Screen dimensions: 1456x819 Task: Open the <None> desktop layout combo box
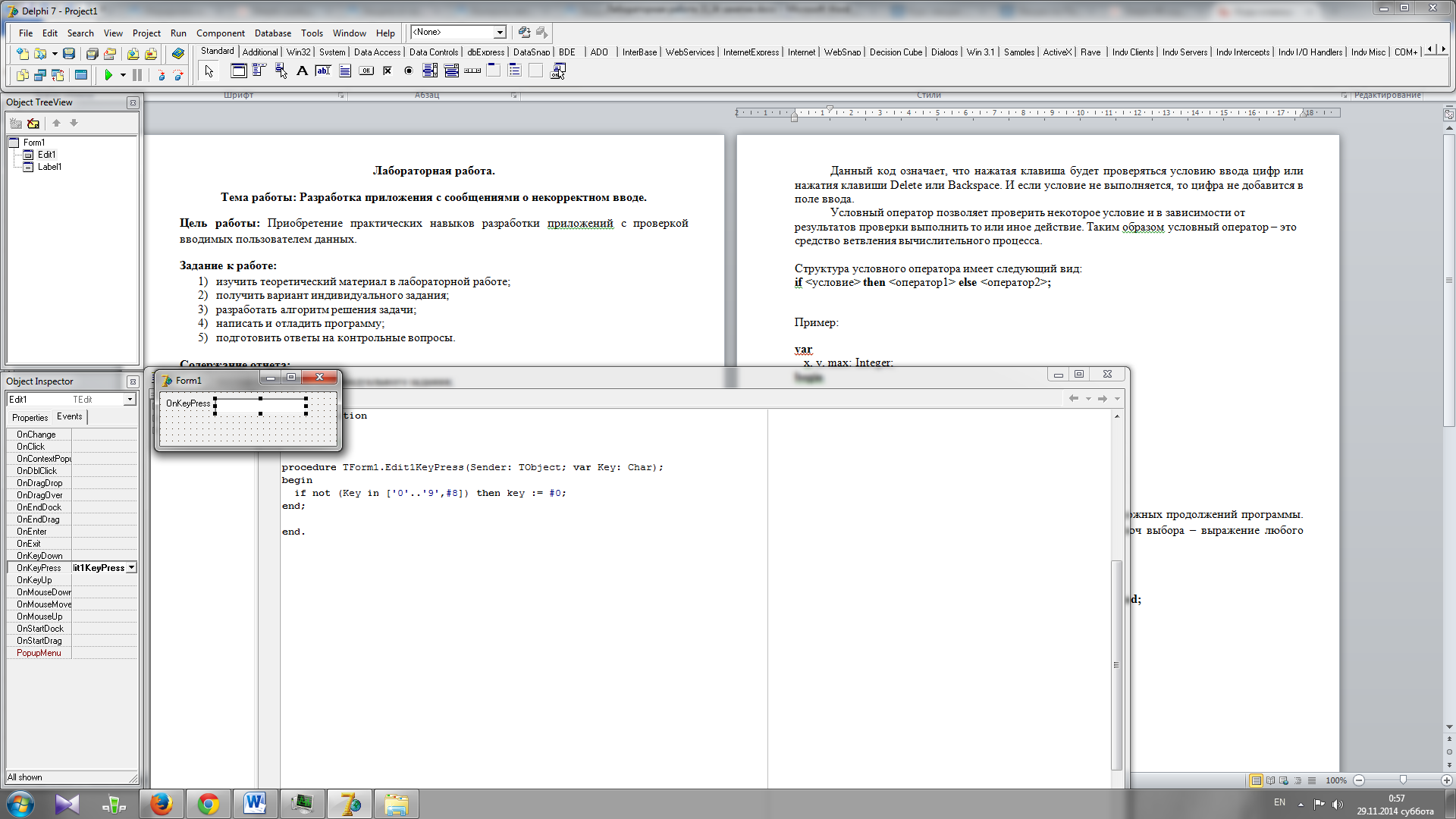coord(458,32)
